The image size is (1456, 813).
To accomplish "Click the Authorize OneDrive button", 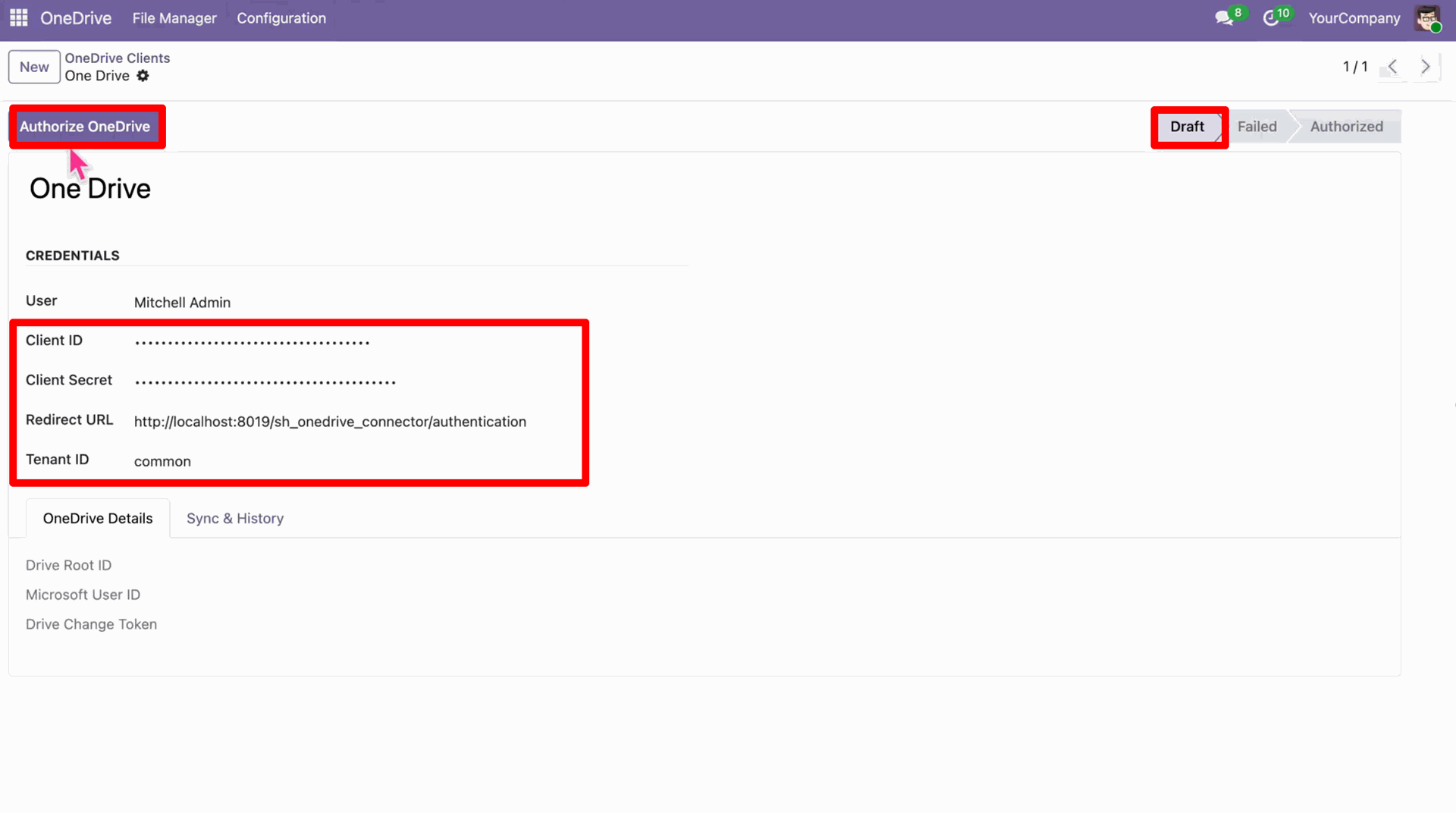I will click(85, 127).
